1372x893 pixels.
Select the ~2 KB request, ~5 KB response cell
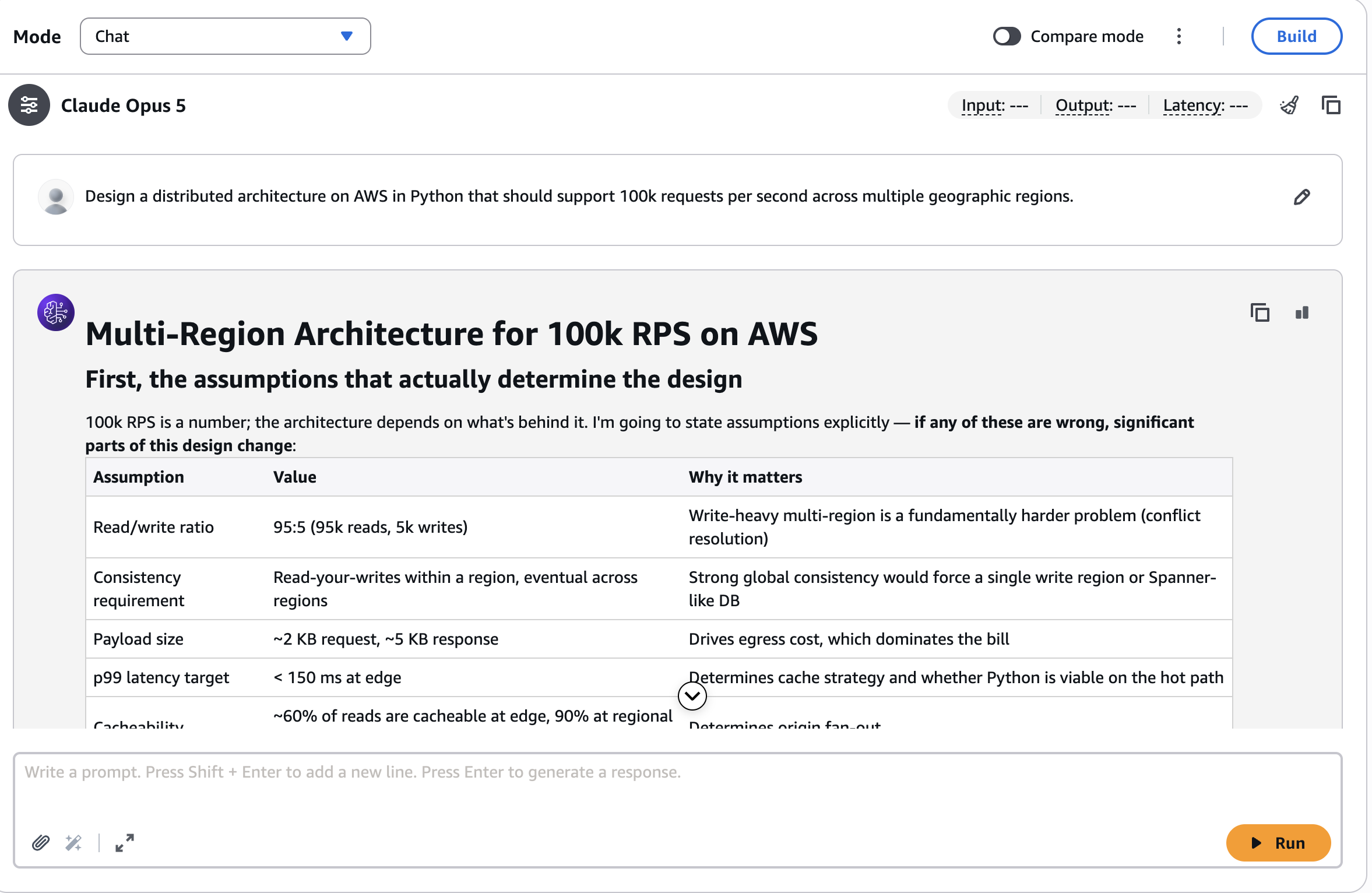coord(474,639)
